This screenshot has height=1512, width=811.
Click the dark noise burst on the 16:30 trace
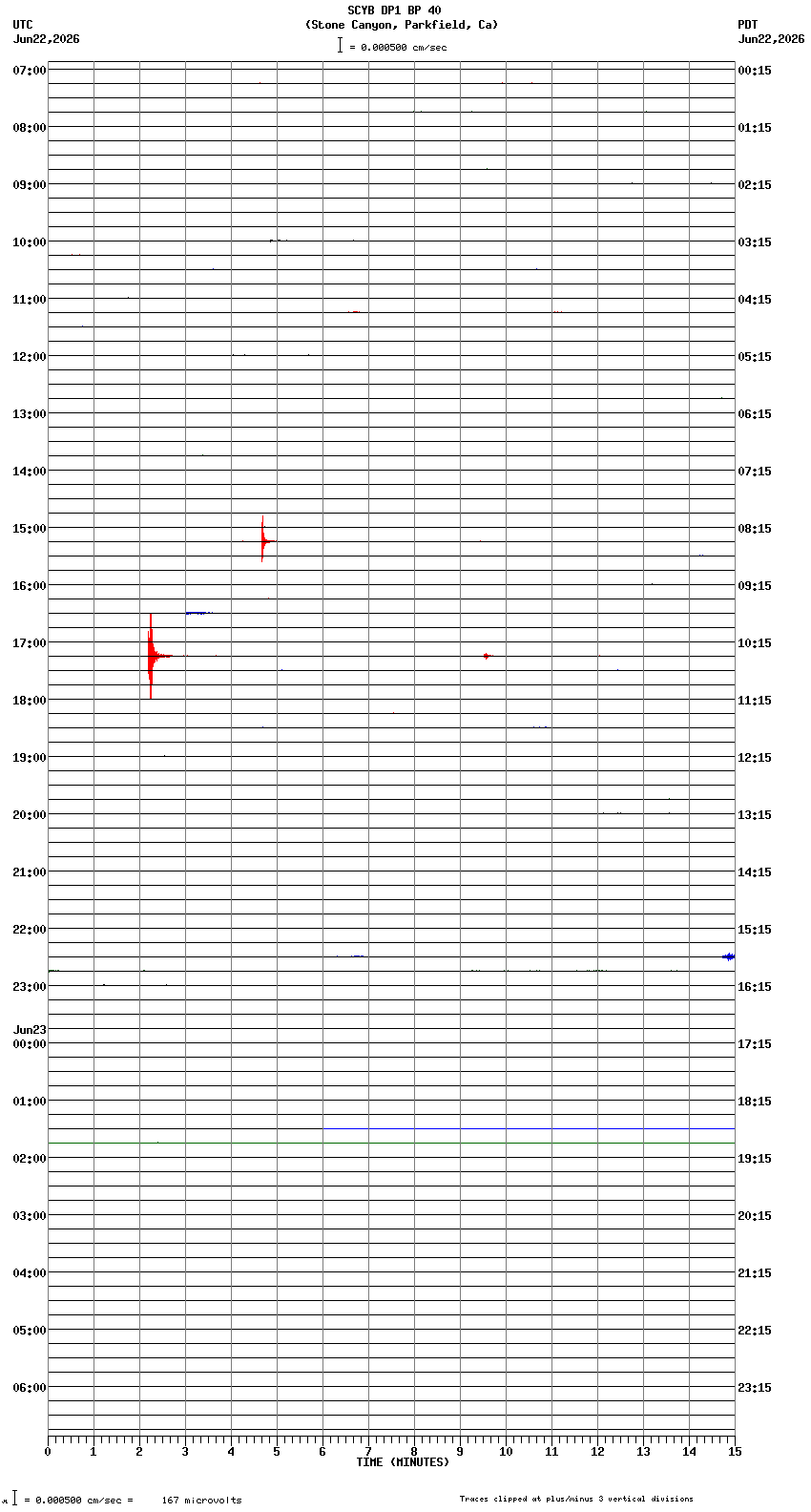coord(198,613)
